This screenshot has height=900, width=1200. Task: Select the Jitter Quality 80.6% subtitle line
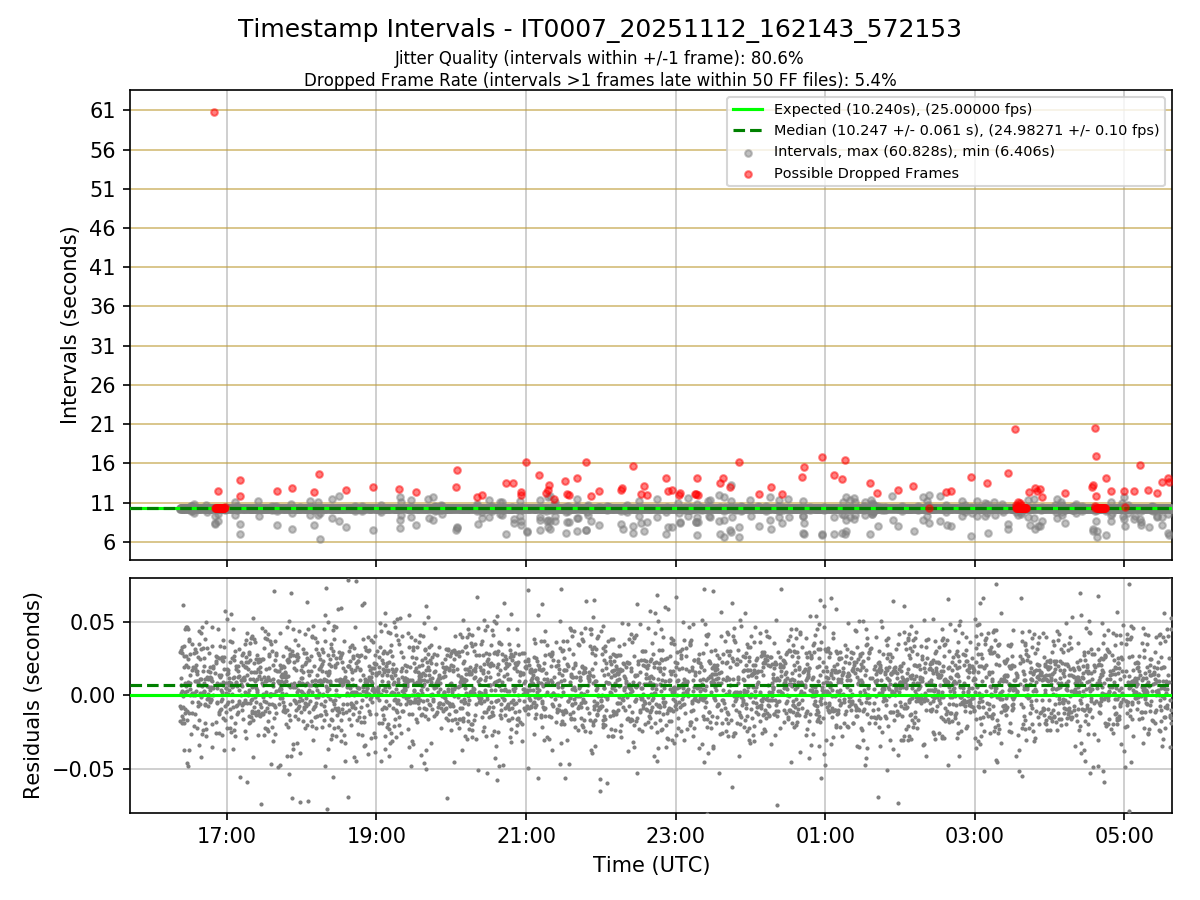599,59
